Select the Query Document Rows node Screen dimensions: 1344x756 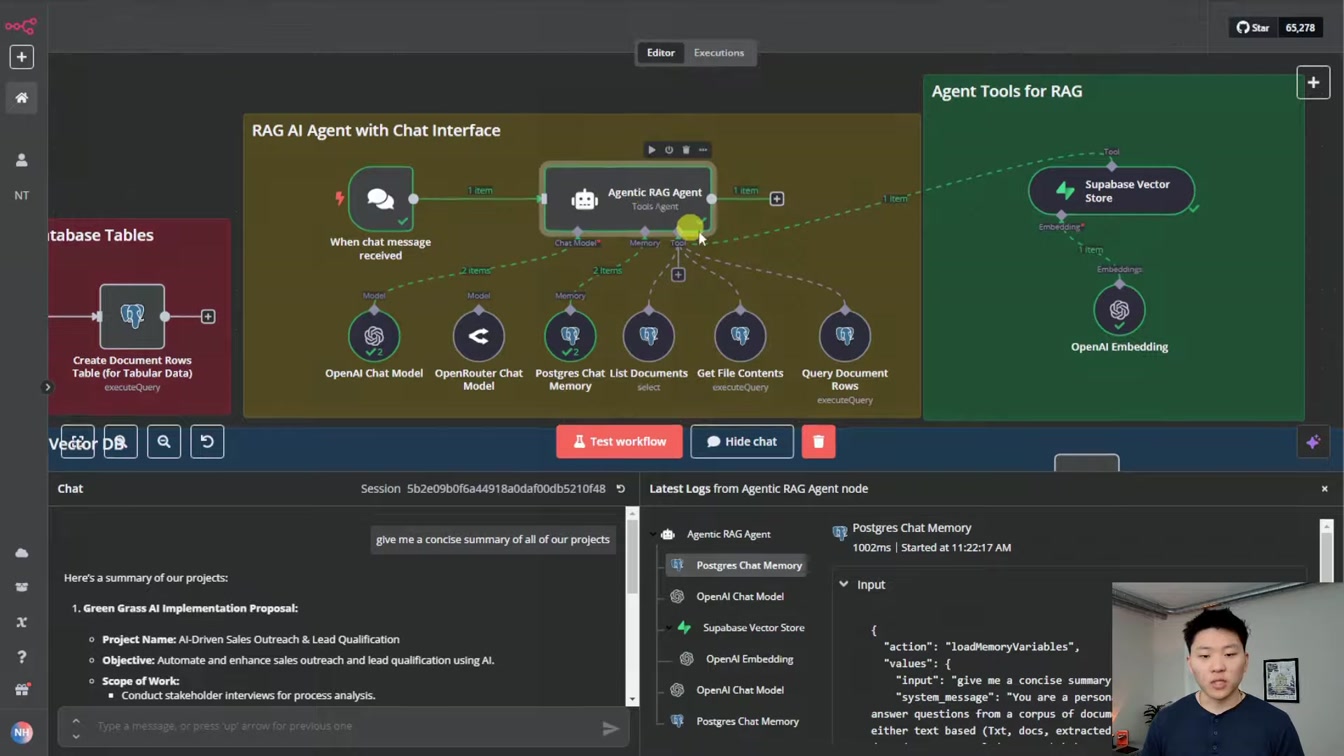[845, 336]
